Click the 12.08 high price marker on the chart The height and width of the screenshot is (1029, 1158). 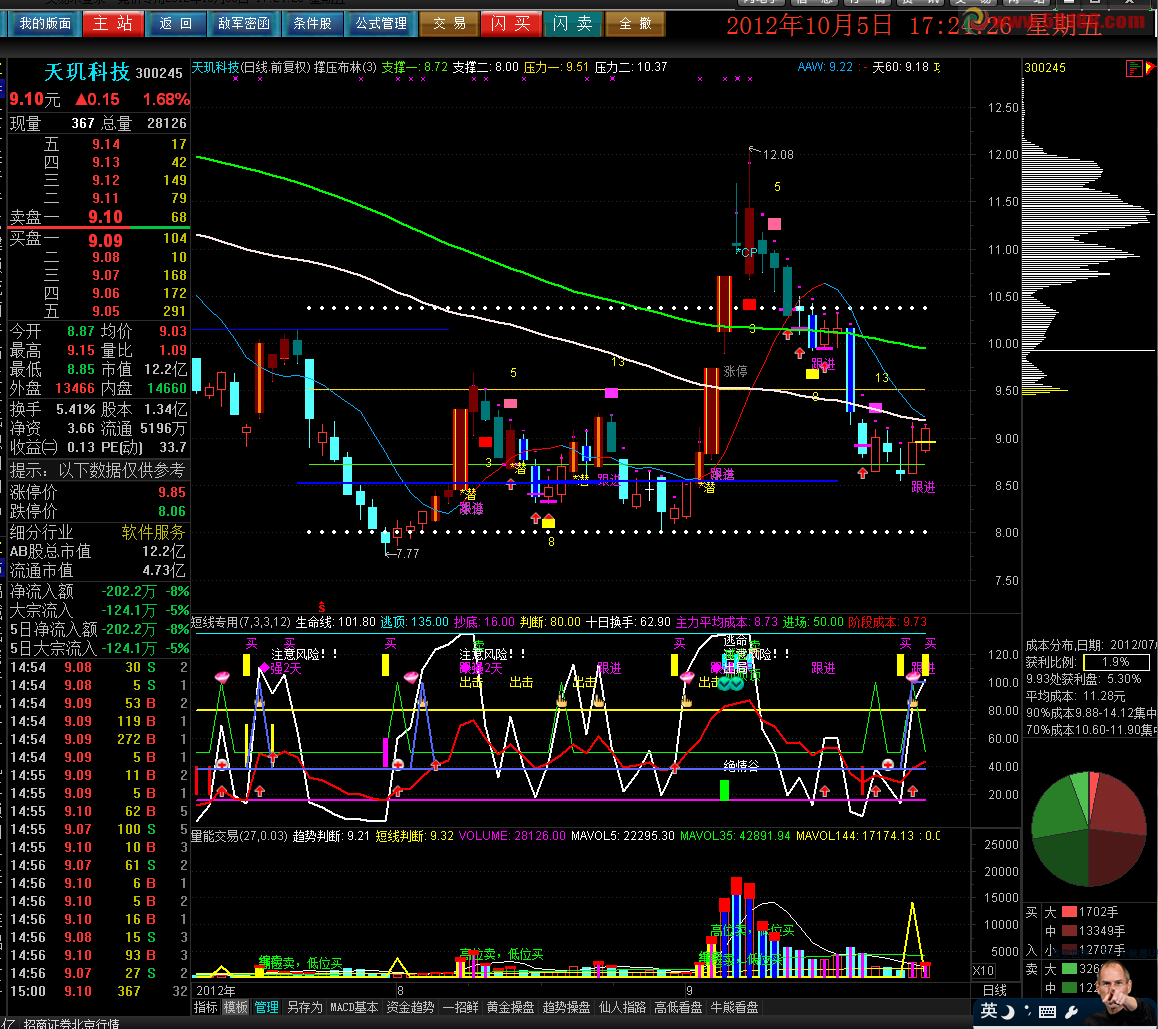click(x=778, y=154)
